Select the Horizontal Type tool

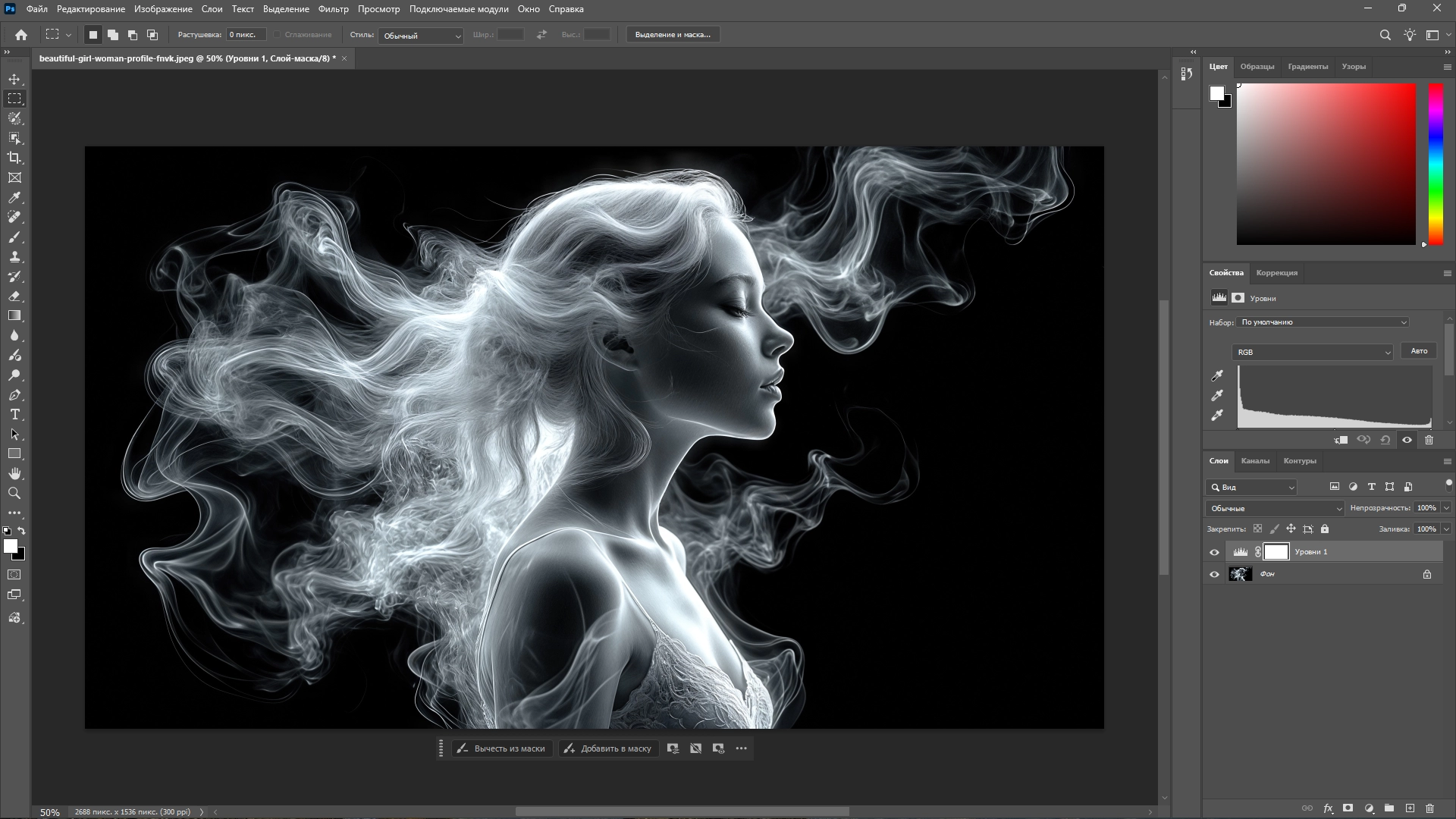coord(14,414)
